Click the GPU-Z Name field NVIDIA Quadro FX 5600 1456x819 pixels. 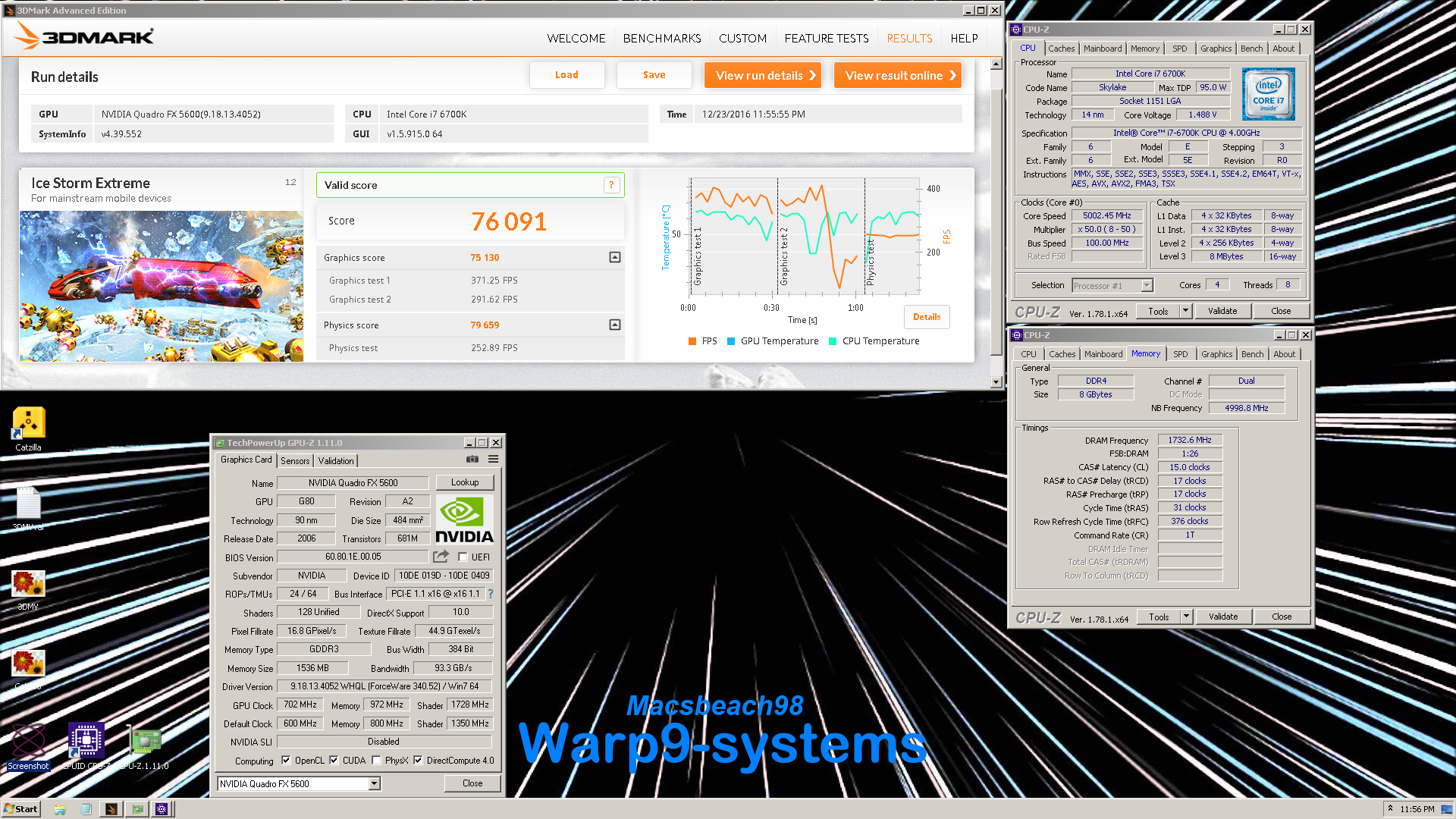click(x=353, y=482)
